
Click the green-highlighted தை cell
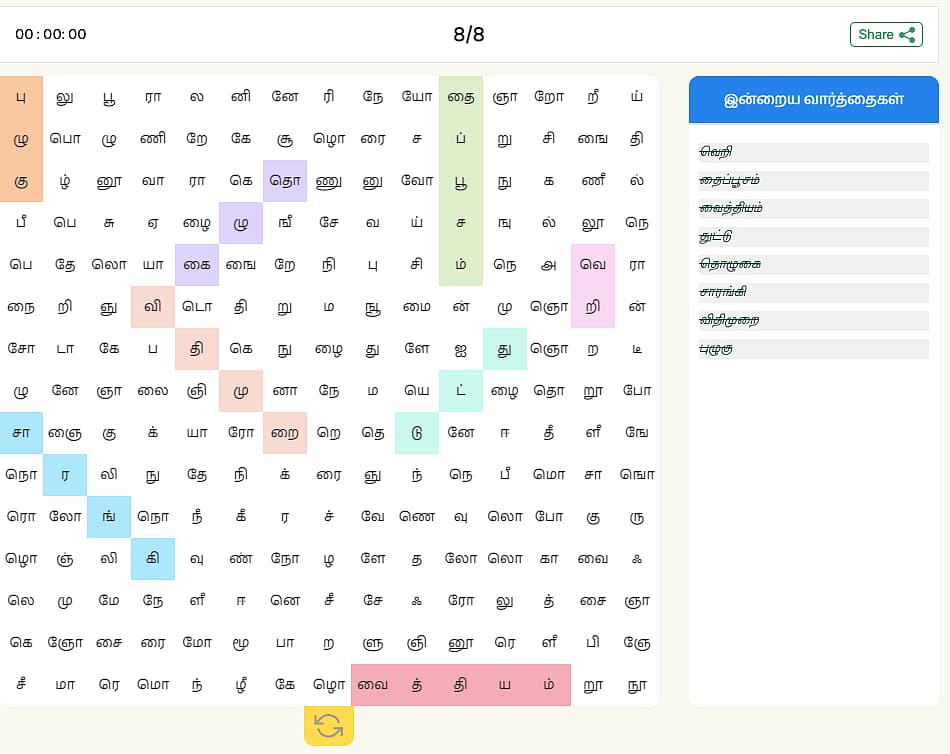(x=461, y=97)
